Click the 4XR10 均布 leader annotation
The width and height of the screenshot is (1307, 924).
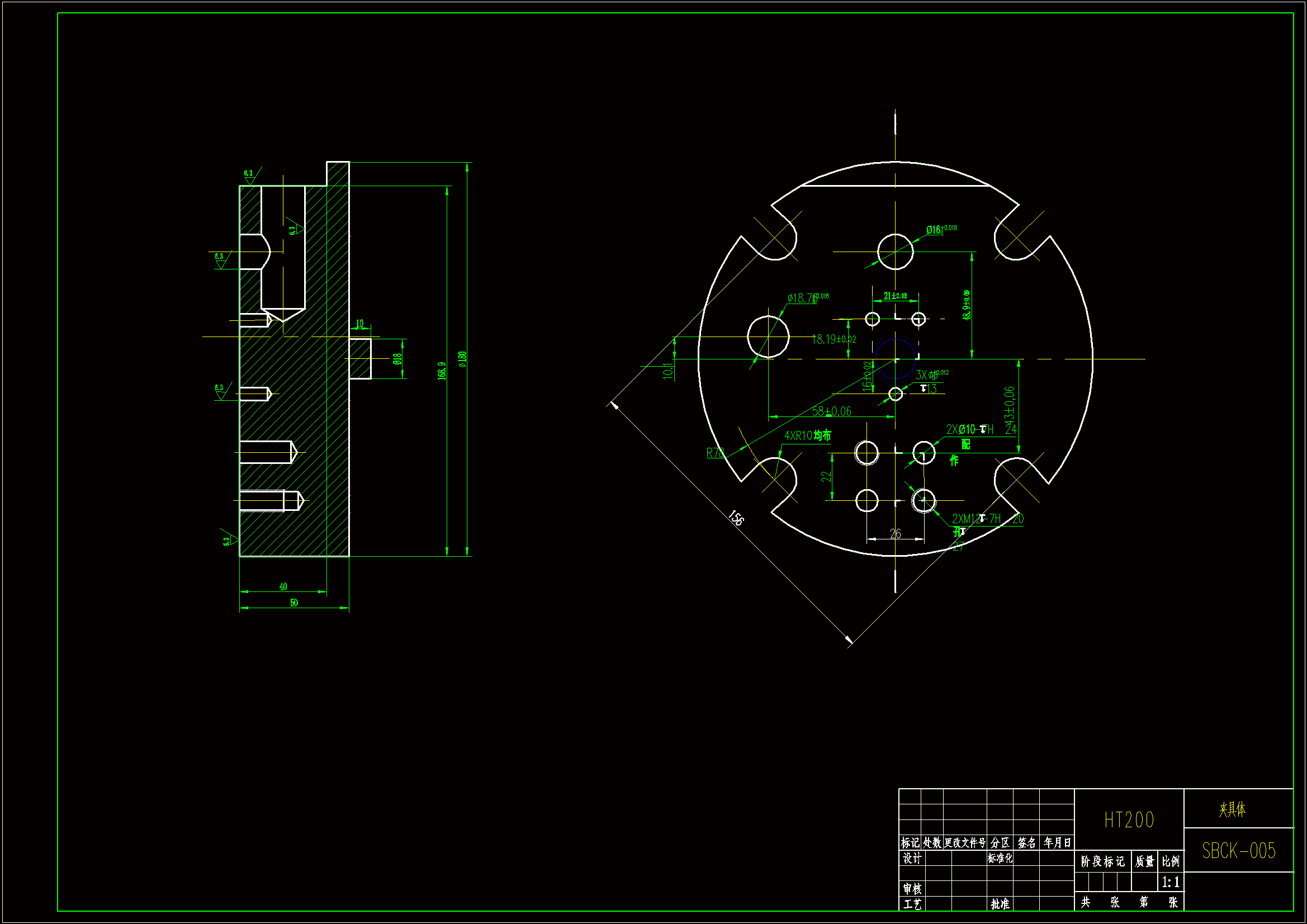(x=807, y=435)
